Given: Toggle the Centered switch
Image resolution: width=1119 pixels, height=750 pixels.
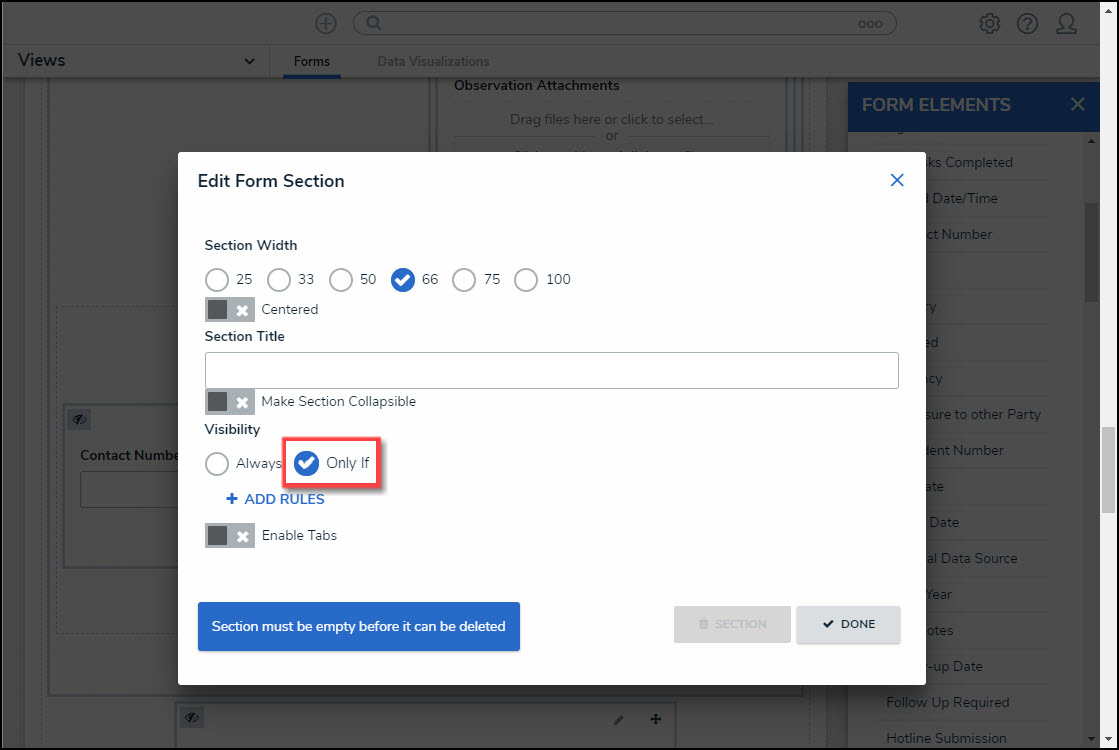Looking at the screenshot, I should (x=229, y=310).
